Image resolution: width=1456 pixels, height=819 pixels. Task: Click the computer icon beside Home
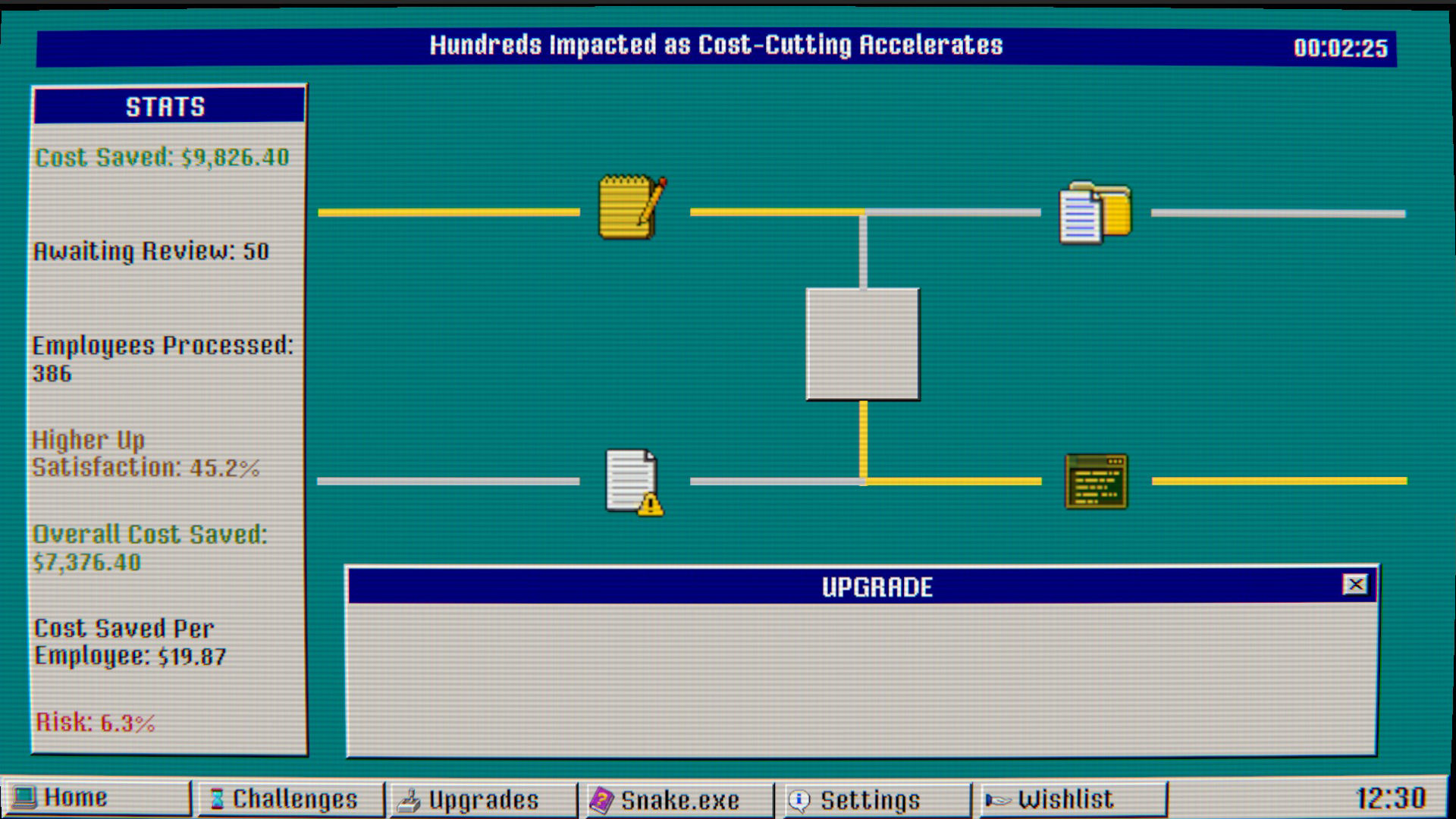[24, 798]
